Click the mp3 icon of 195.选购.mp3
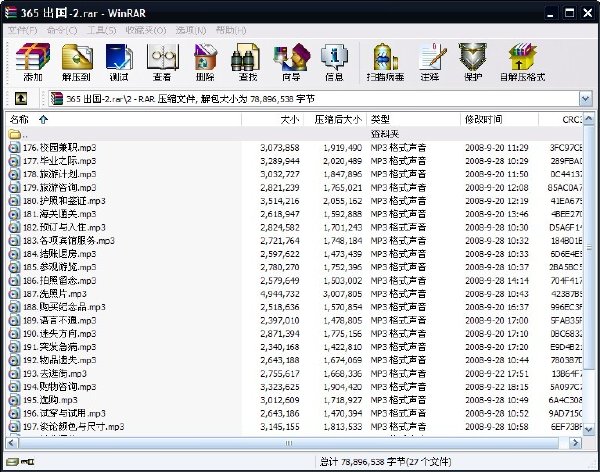The image size is (600, 472). (14, 400)
